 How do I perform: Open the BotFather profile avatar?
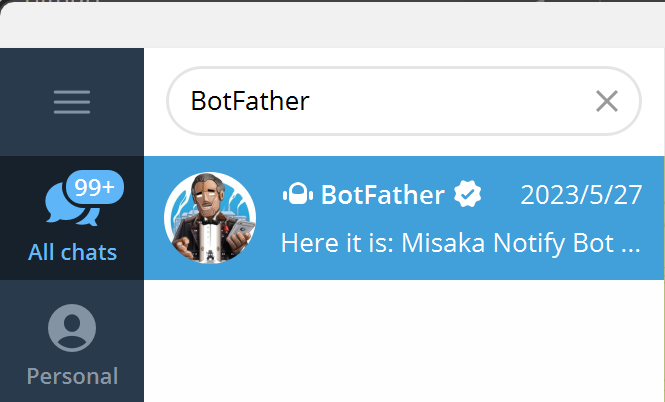[210, 218]
